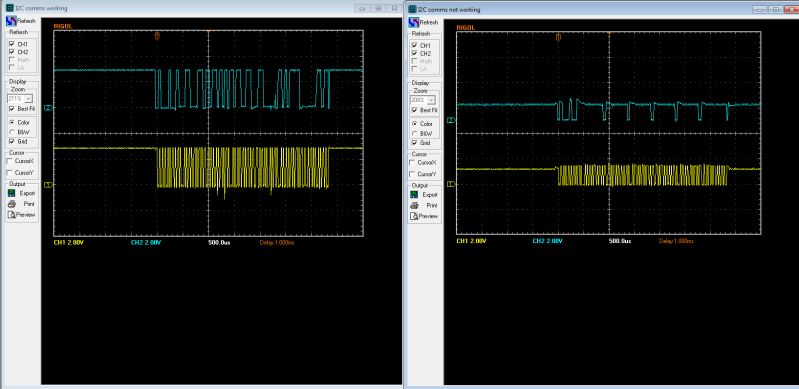Enable CursorX in 'I2C comms working' window

click(10, 161)
